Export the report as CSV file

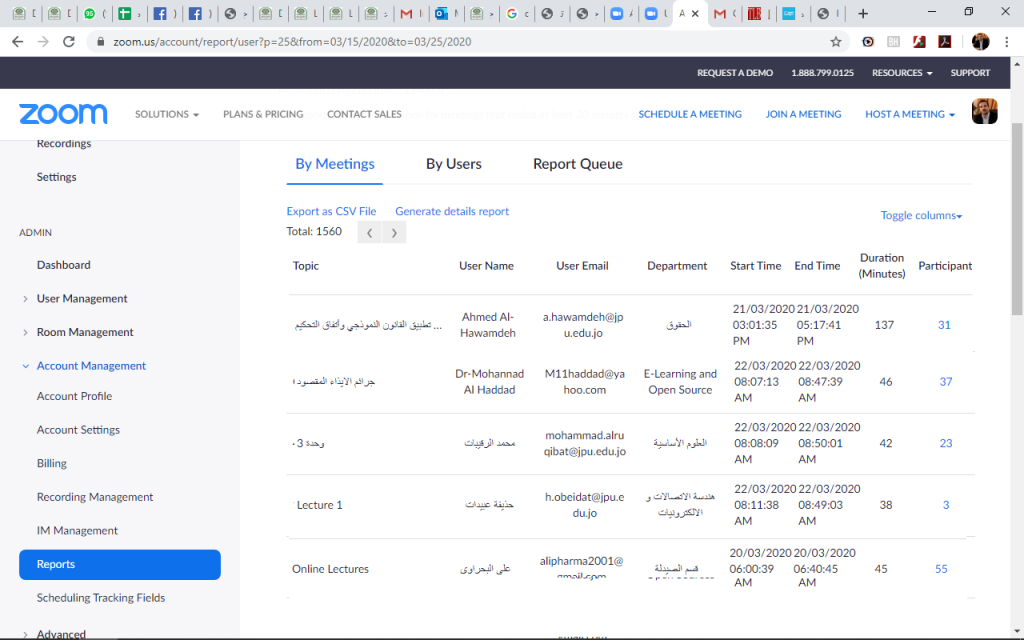click(x=331, y=212)
